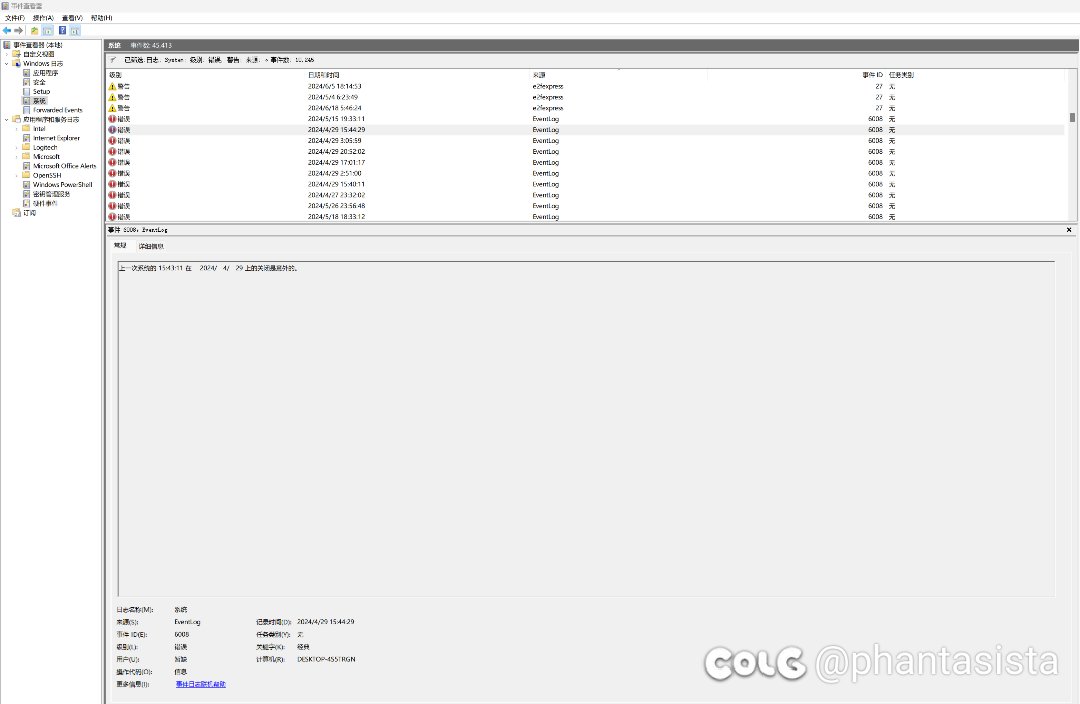Image resolution: width=1080 pixels, height=704 pixels.
Task: Select the Logitech folder icon
Action: click(27, 147)
